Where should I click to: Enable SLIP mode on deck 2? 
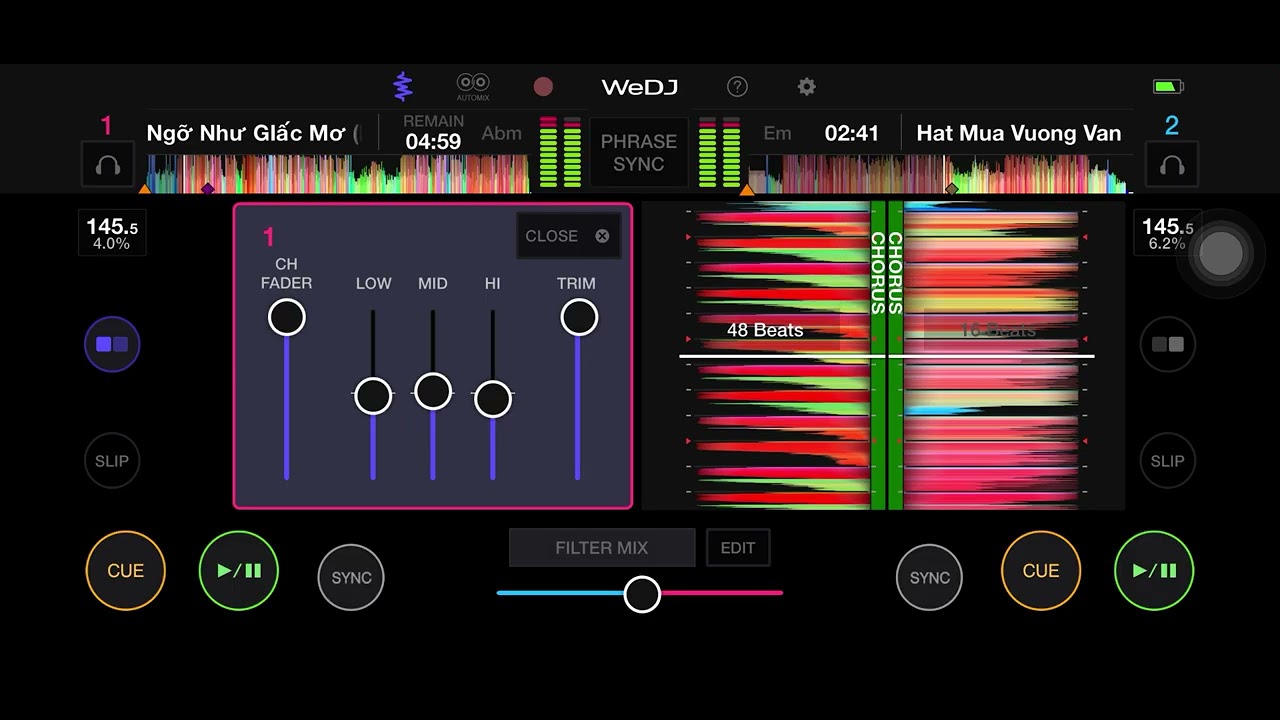point(1167,461)
